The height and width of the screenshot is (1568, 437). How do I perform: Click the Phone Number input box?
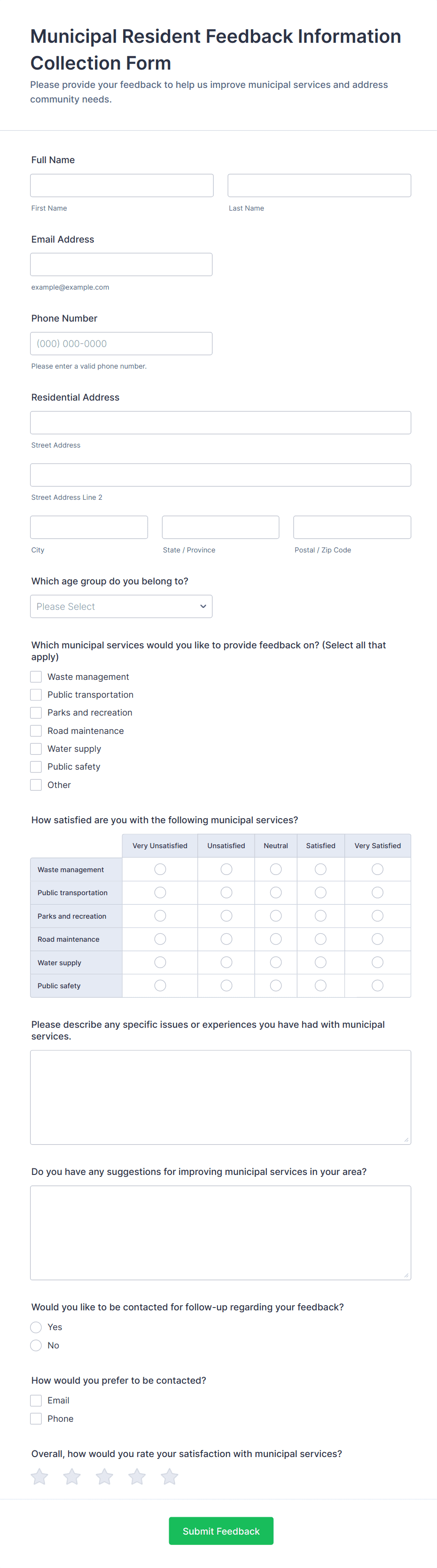point(121,343)
